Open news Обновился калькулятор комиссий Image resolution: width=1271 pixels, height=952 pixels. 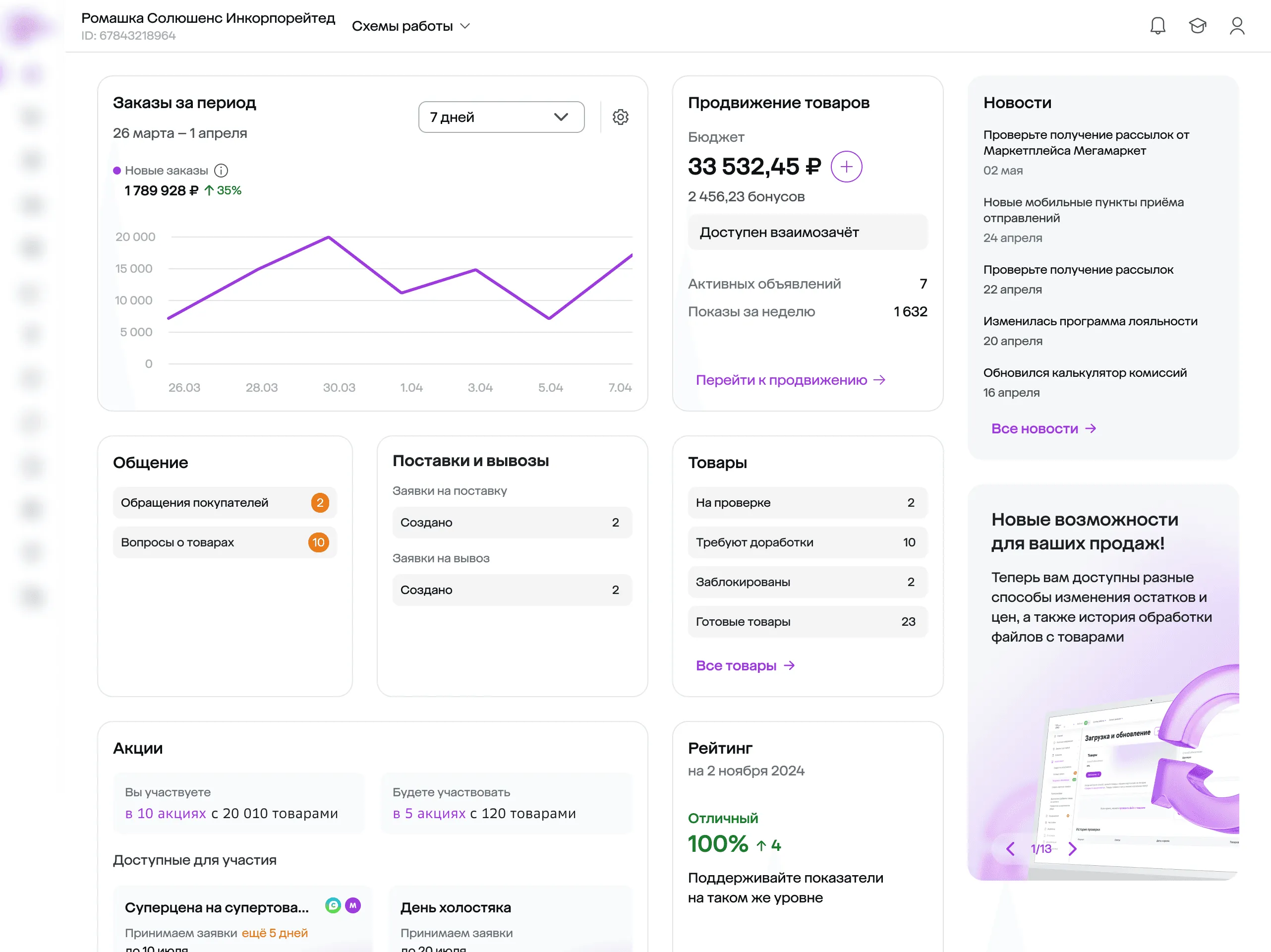(x=1085, y=373)
